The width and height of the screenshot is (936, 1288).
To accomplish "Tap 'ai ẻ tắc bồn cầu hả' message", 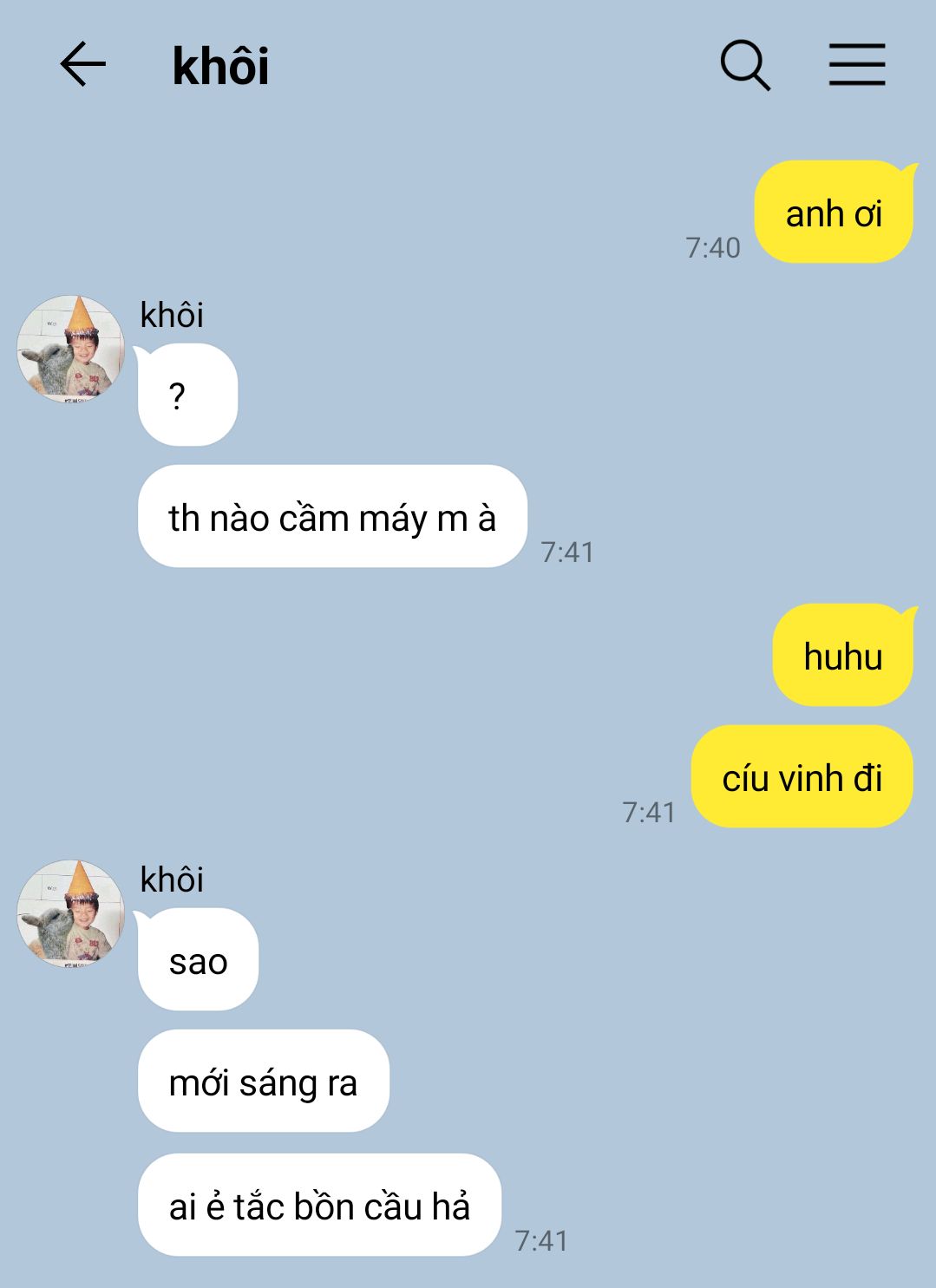I will pos(320,1206).
